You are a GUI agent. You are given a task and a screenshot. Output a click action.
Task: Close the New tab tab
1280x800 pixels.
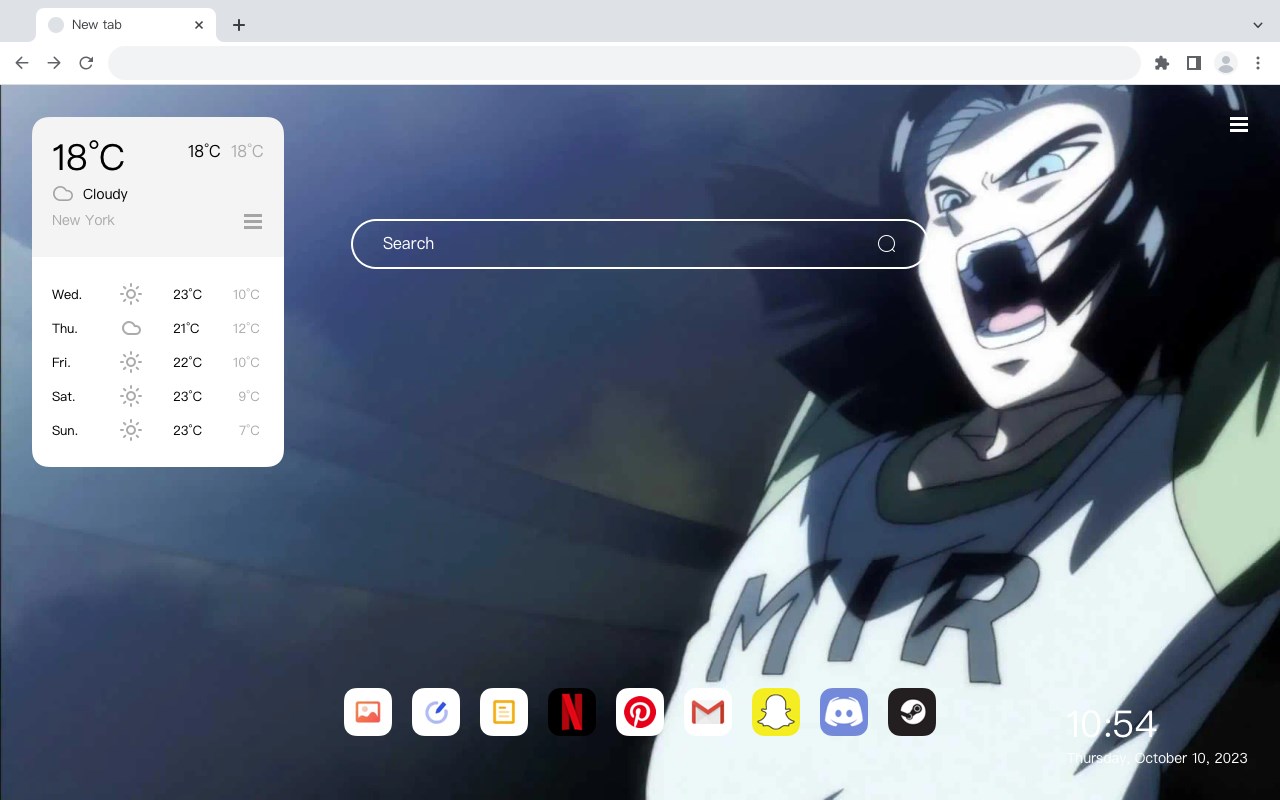199,25
